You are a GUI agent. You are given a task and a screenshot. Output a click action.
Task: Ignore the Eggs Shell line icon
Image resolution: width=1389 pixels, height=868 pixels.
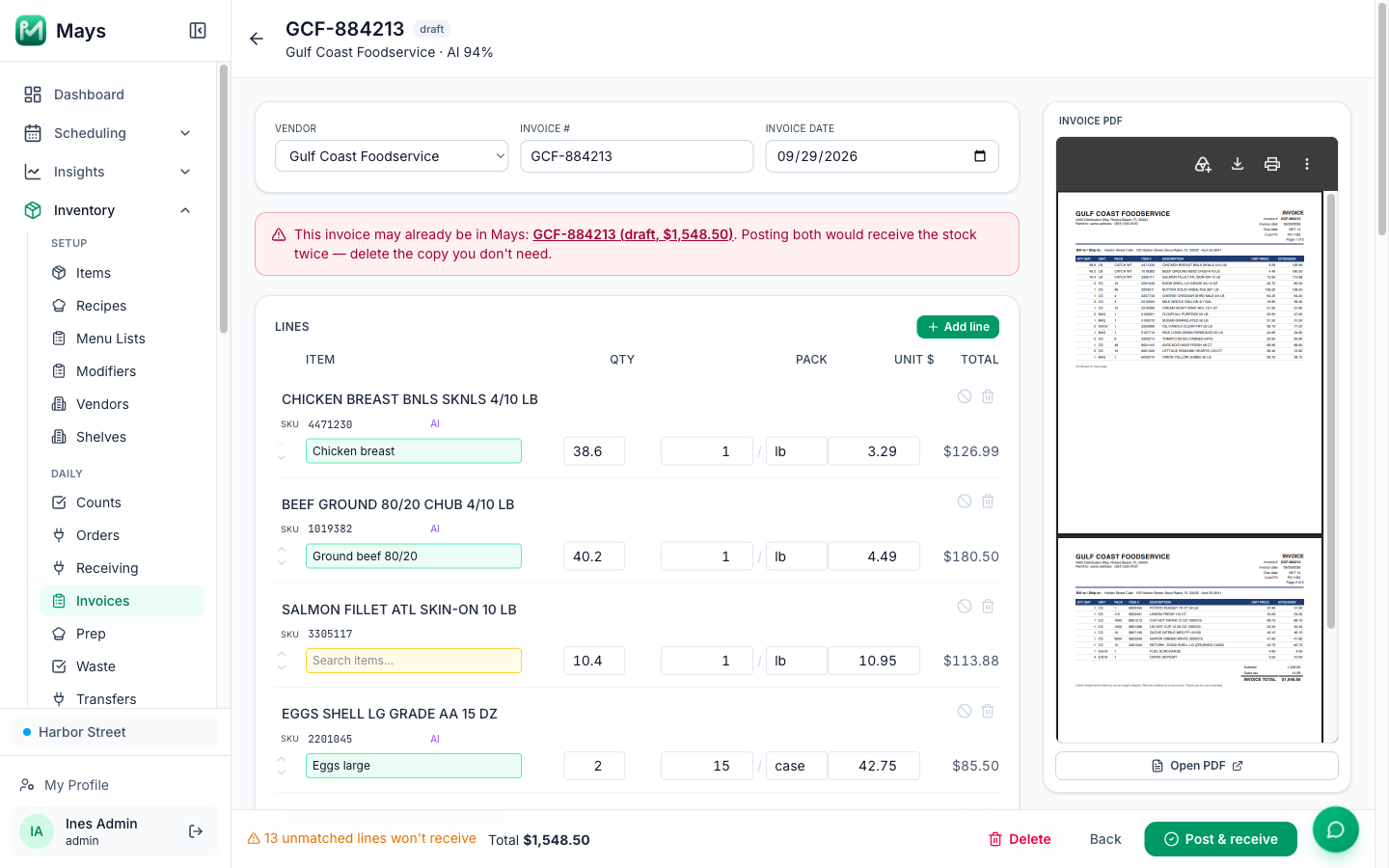click(965, 711)
